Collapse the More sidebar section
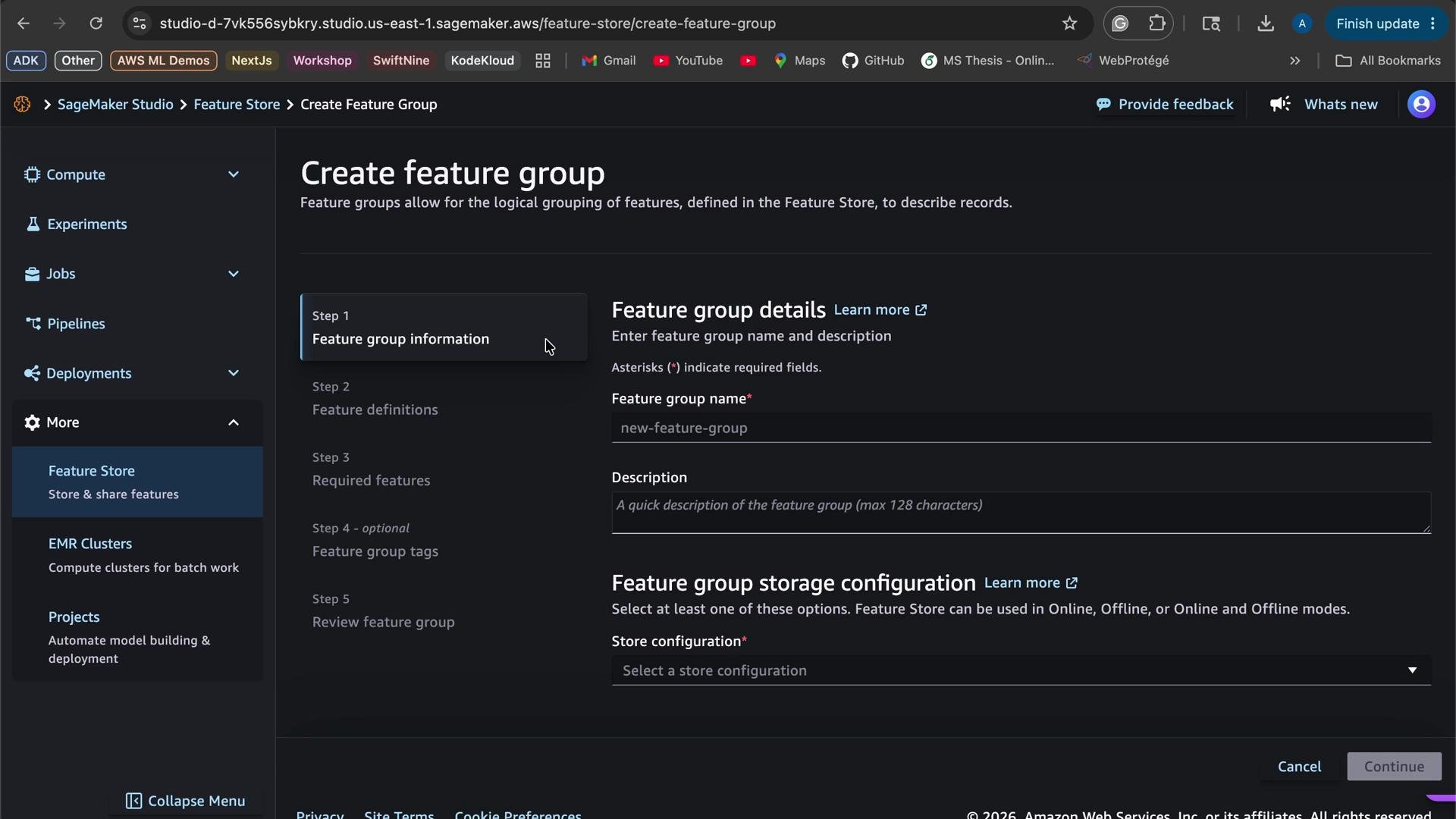This screenshot has width=1456, height=819. click(x=137, y=423)
